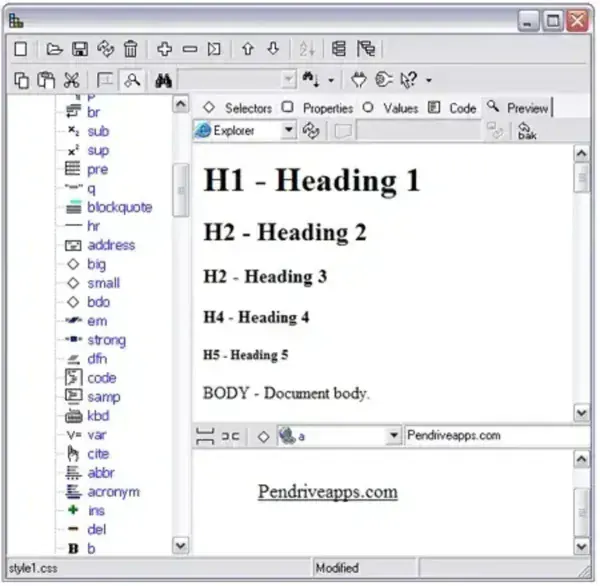Click the sort A-Z icon
Image resolution: width=600 pixels, height=586 pixels.
pos(307,49)
